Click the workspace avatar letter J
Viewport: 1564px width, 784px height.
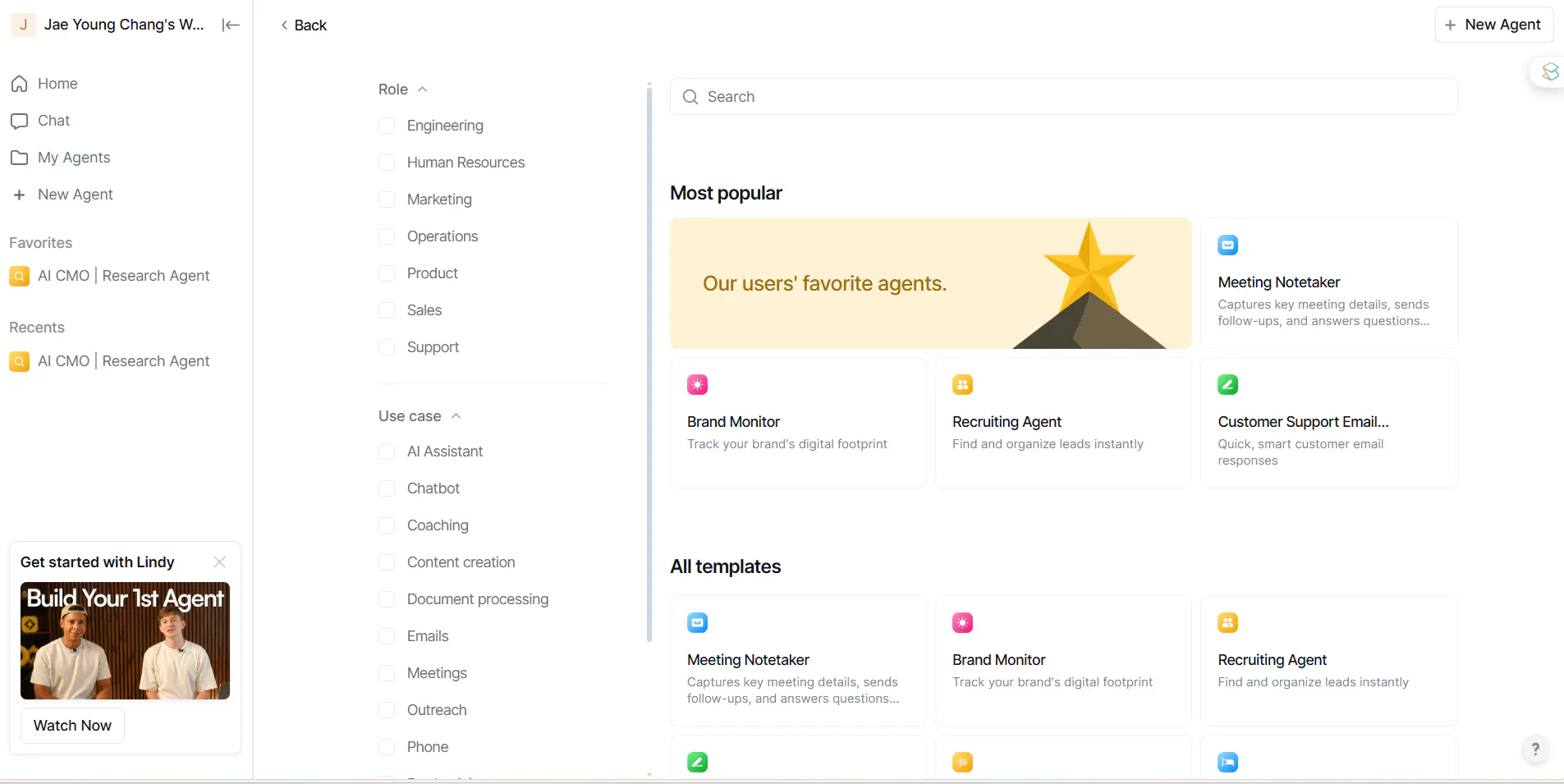coord(23,25)
